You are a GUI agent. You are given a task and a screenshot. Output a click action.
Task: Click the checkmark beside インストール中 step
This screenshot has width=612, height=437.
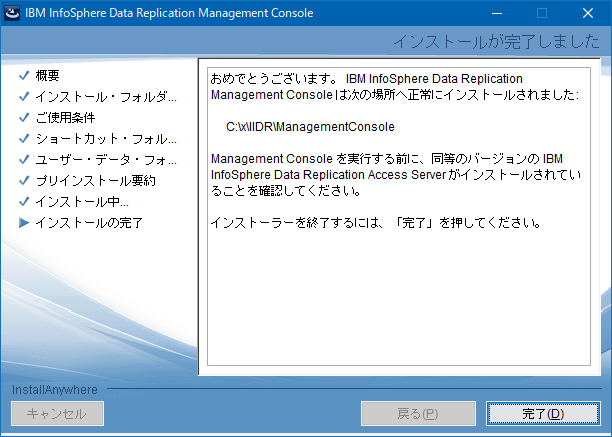tap(24, 202)
